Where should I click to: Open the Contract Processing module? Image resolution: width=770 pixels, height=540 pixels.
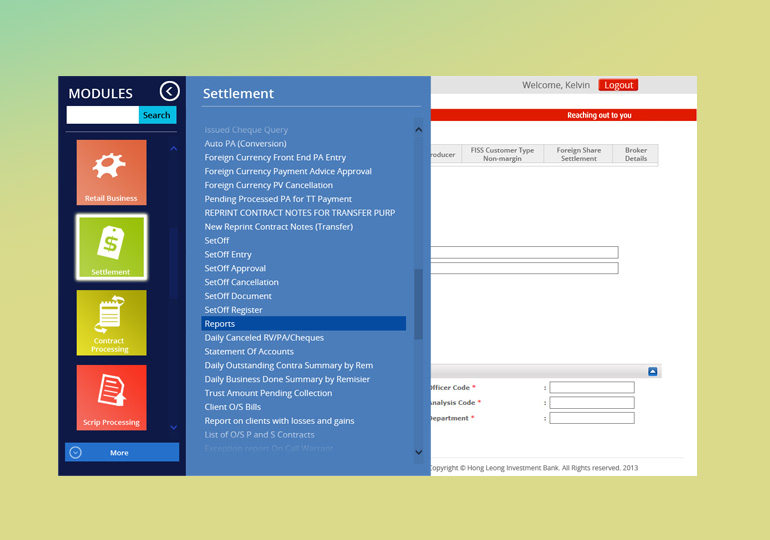click(x=111, y=322)
